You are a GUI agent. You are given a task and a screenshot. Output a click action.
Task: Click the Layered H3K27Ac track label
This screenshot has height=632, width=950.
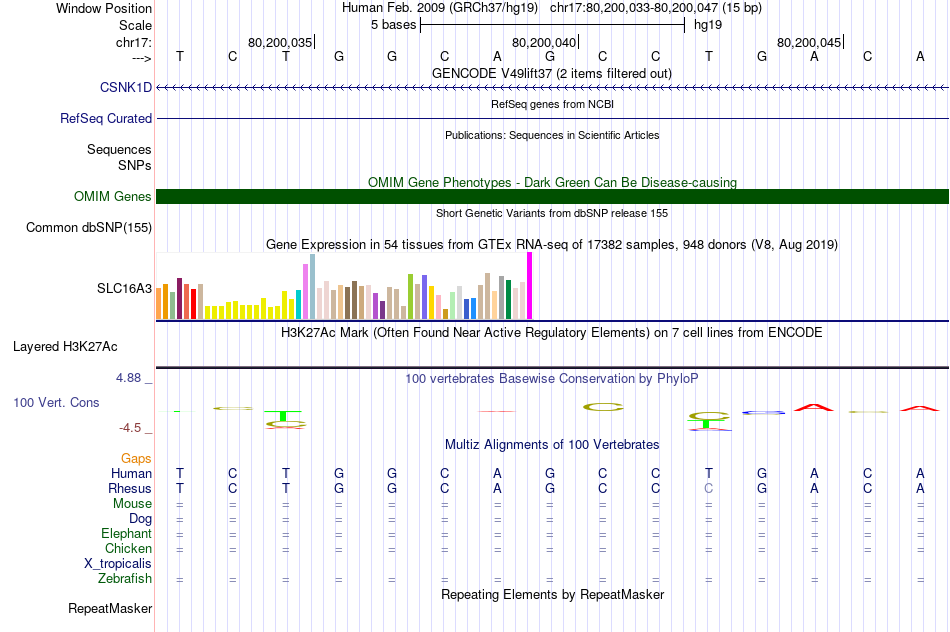tap(65, 347)
